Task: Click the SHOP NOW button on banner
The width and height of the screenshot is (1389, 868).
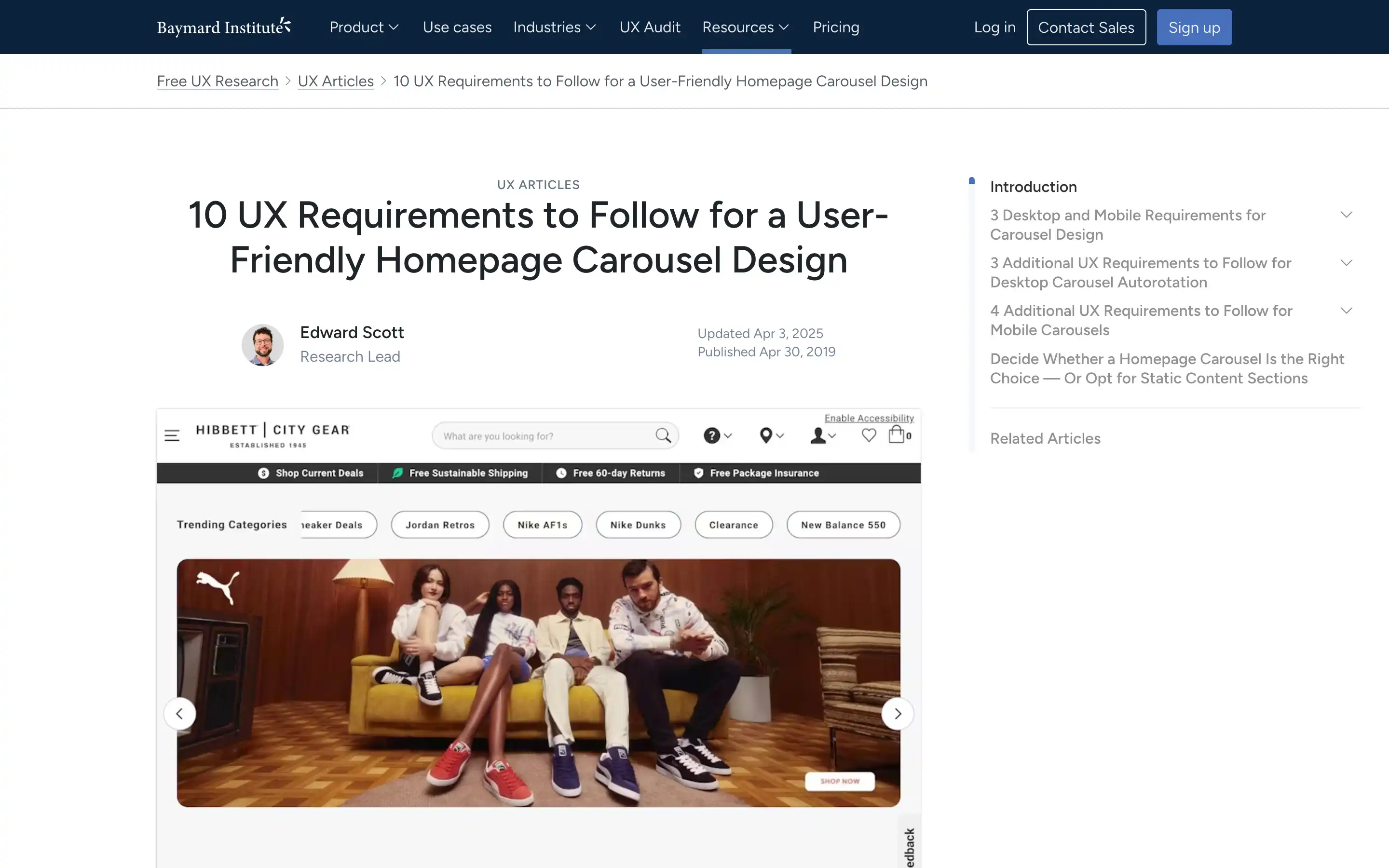Action: 840,781
